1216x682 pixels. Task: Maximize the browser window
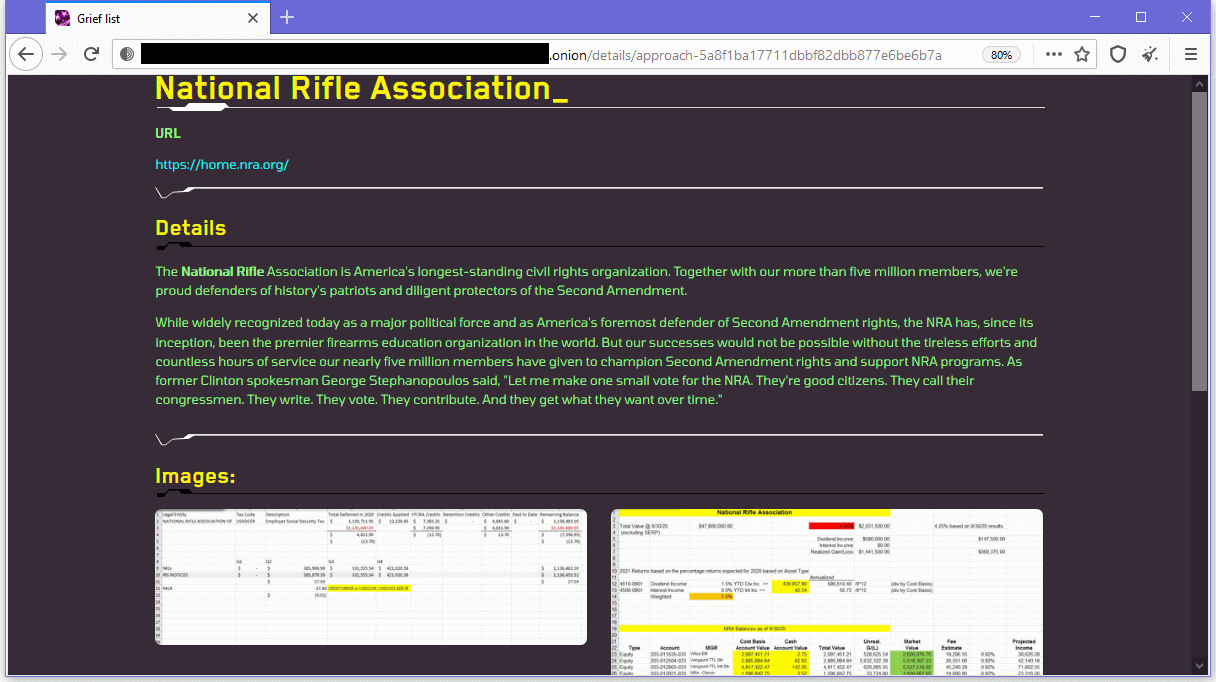tap(1140, 17)
